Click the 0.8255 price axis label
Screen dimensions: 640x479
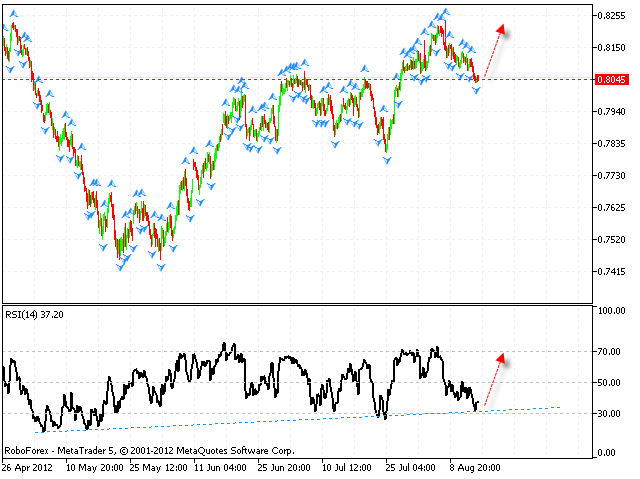[611, 15]
